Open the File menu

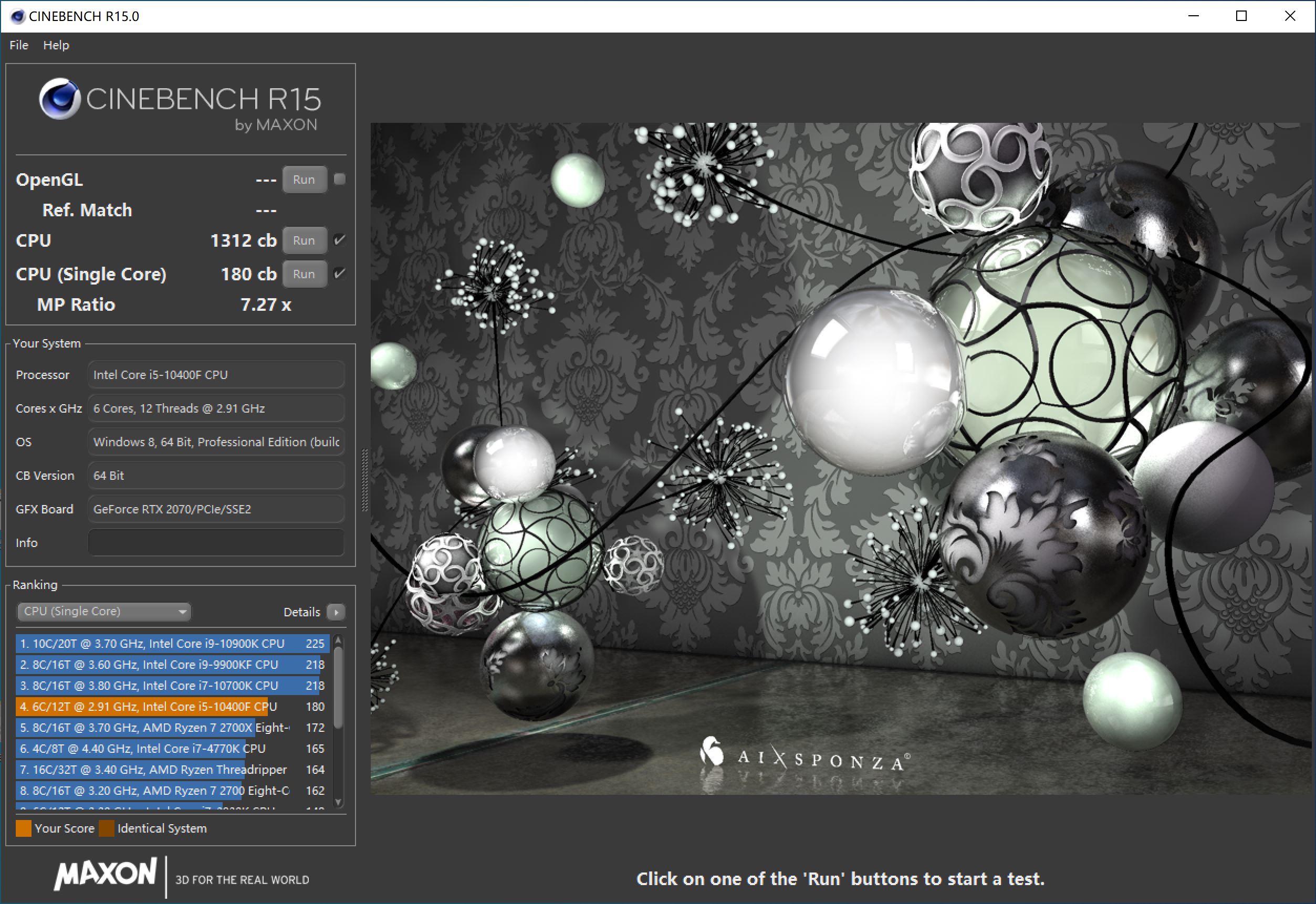pyautogui.click(x=19, y=45)
